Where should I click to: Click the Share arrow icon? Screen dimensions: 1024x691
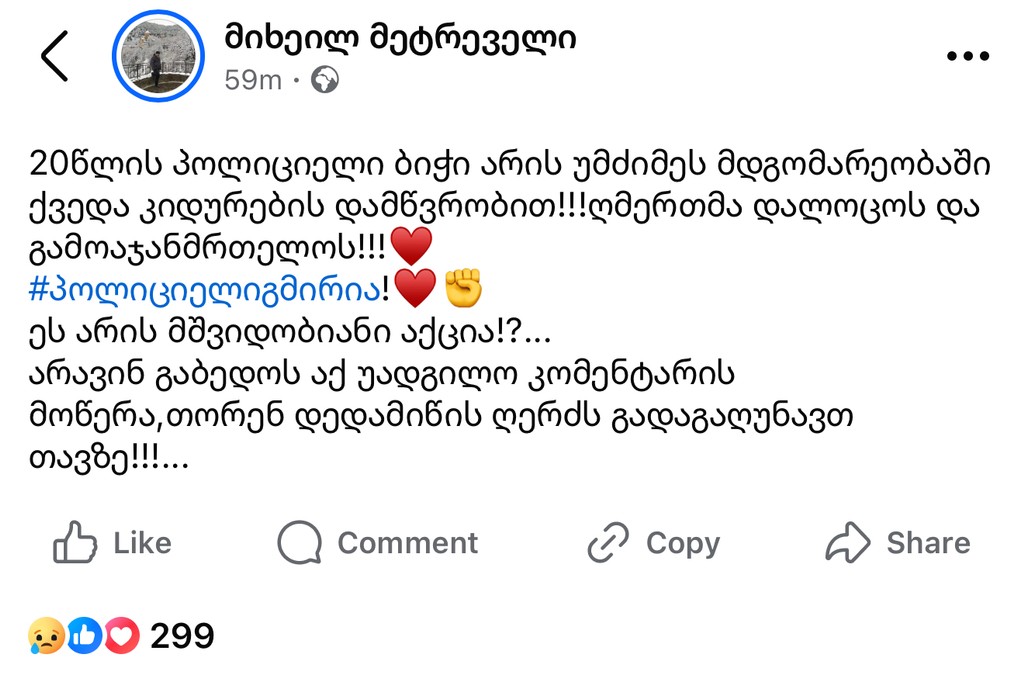point(848,543)
